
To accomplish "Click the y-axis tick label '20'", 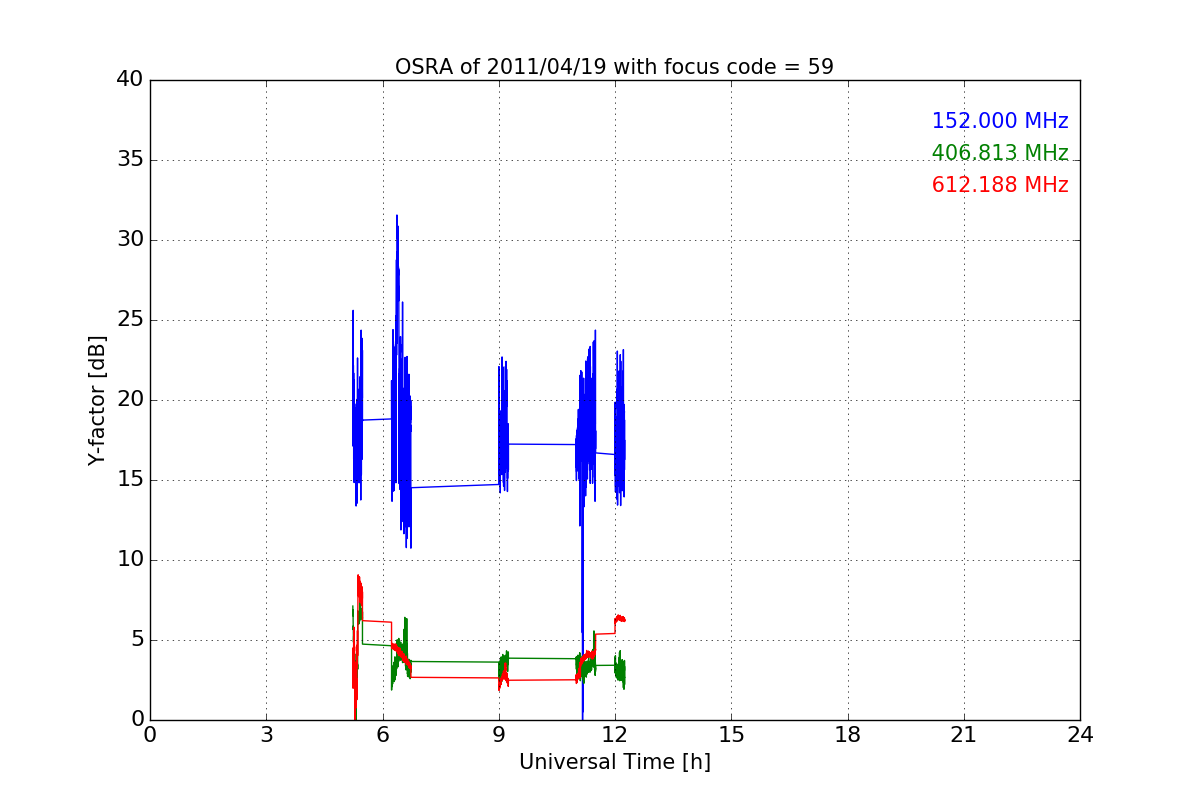I will point(130,400).
